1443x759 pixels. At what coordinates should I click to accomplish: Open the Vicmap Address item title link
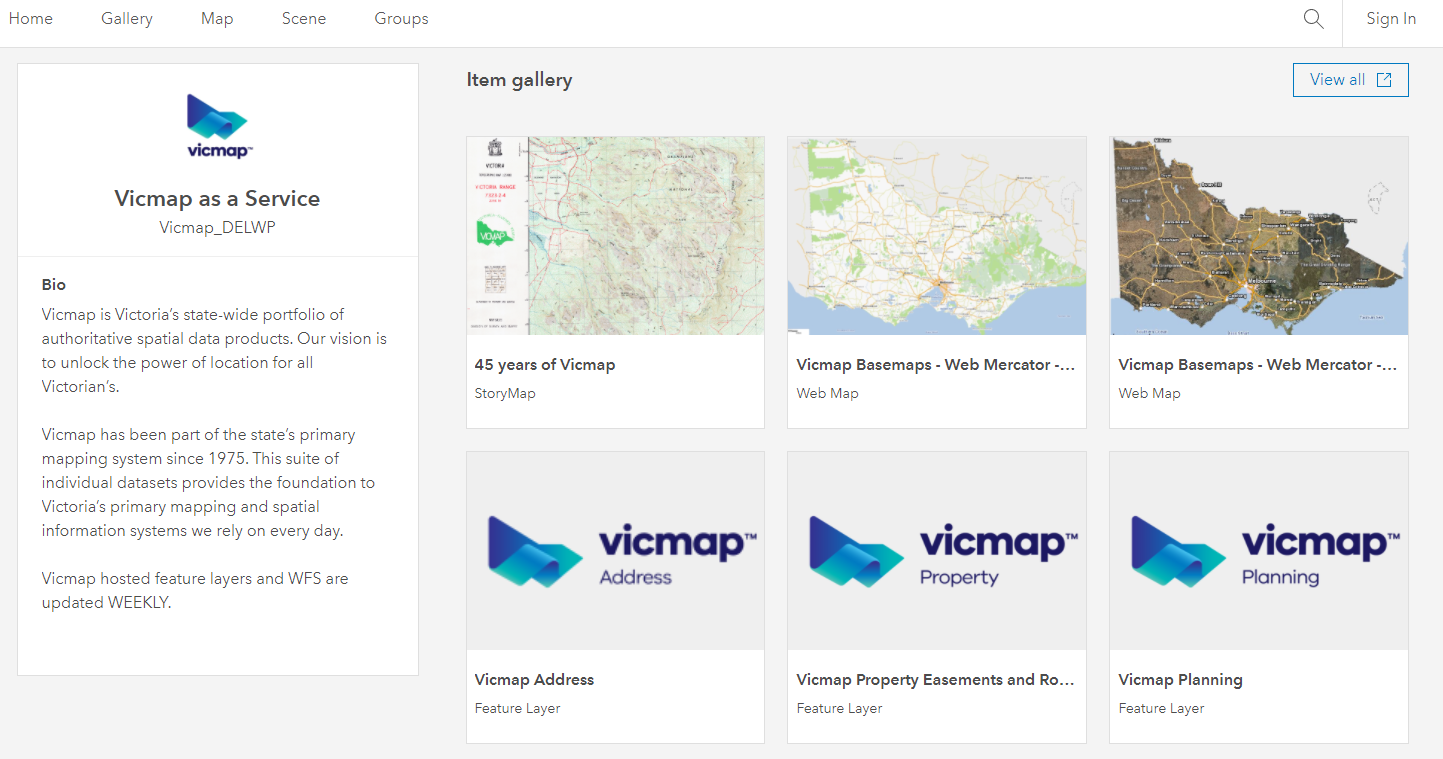tap(533, 679)
